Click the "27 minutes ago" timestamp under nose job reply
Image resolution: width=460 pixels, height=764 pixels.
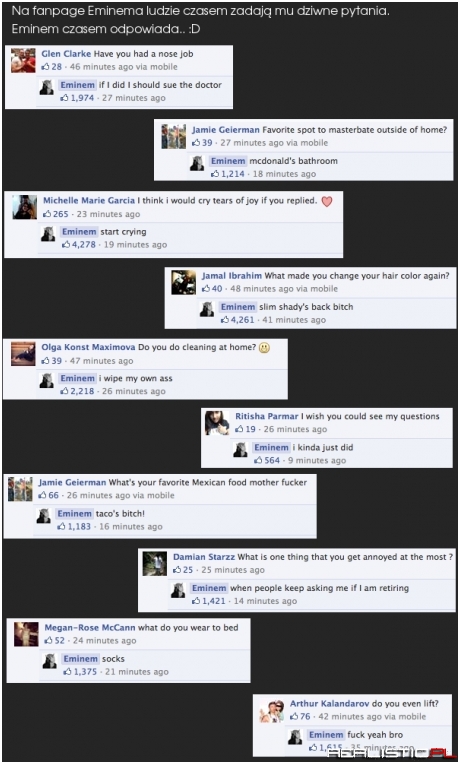[134, 97]
